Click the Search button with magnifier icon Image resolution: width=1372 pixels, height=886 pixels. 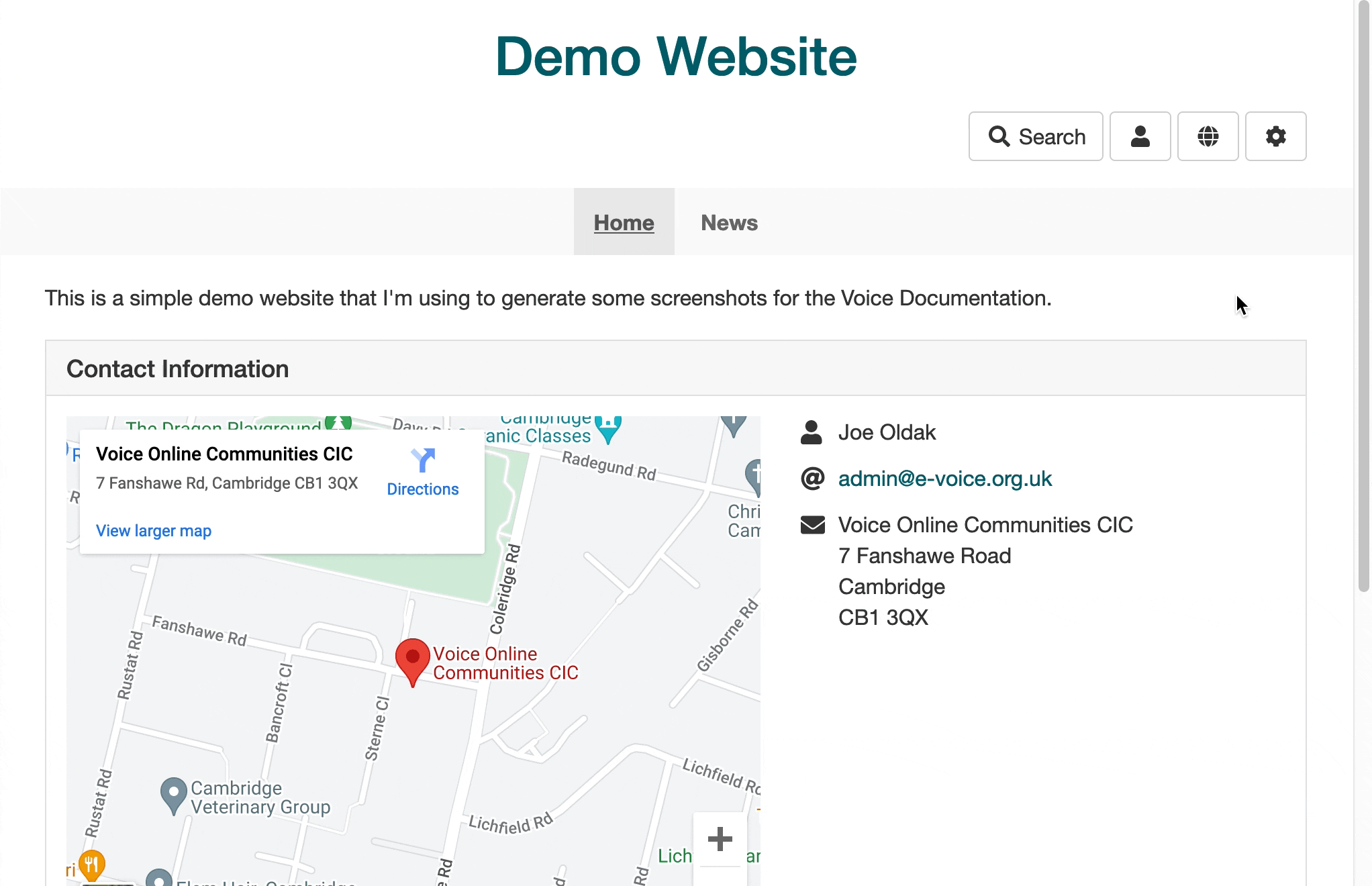coord(1035,136)
